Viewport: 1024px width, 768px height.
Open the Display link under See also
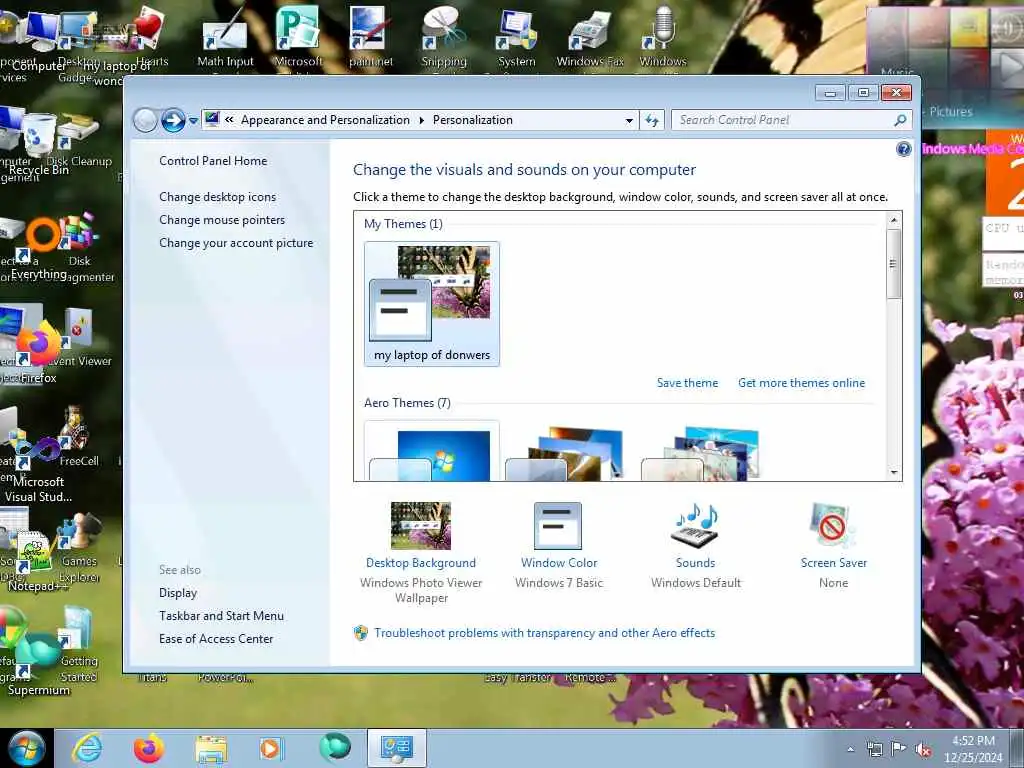click(x=178, y=593)
